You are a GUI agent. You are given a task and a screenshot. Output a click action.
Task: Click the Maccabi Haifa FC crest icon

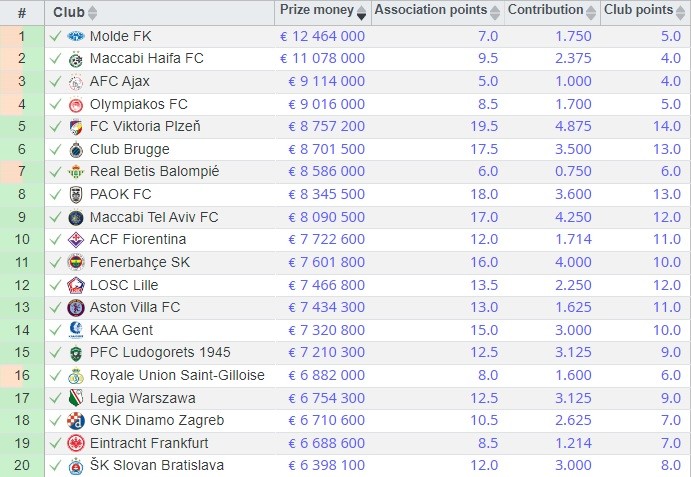pyautogui.click(x=76, y=59)
